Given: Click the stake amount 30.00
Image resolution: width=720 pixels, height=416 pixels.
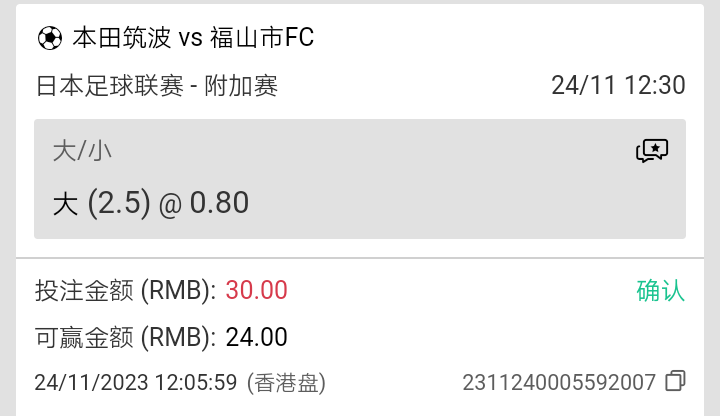Looking at the screenshot, I should (x=256, y=291).
